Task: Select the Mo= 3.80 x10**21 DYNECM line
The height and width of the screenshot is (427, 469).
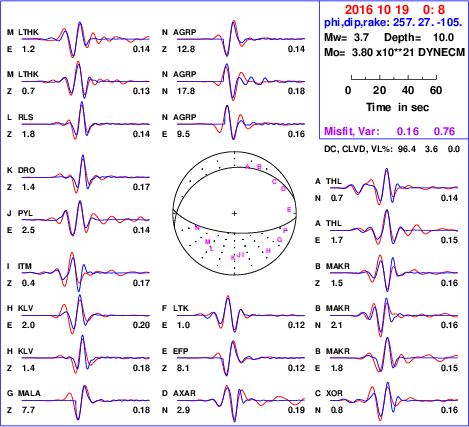Action: (394, 52)
